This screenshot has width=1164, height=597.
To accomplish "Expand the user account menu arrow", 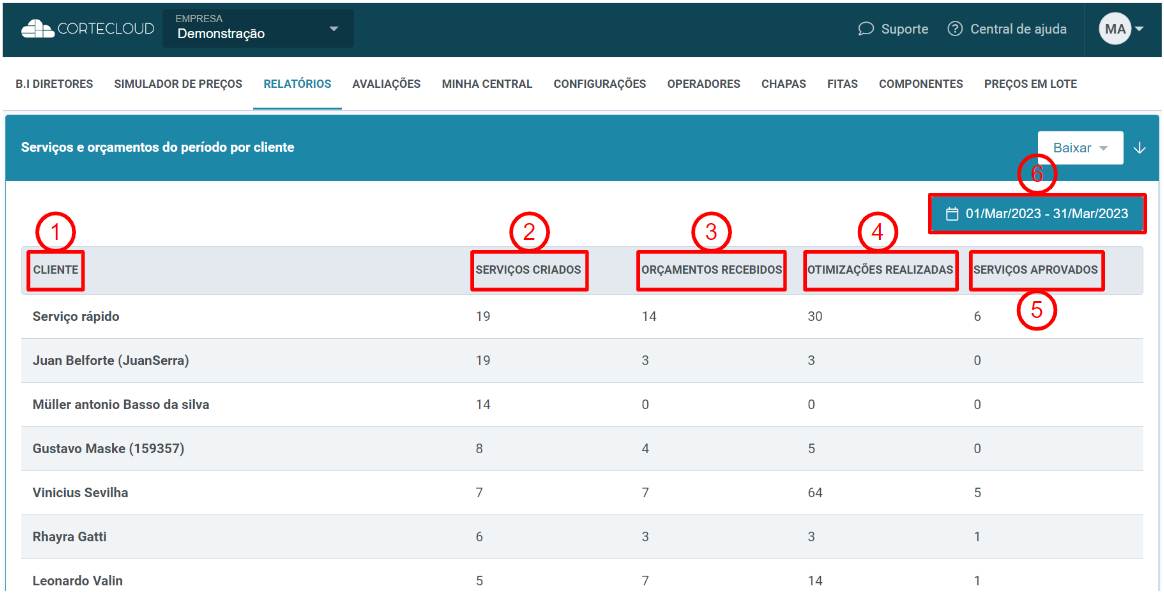I will (1139, 29).
